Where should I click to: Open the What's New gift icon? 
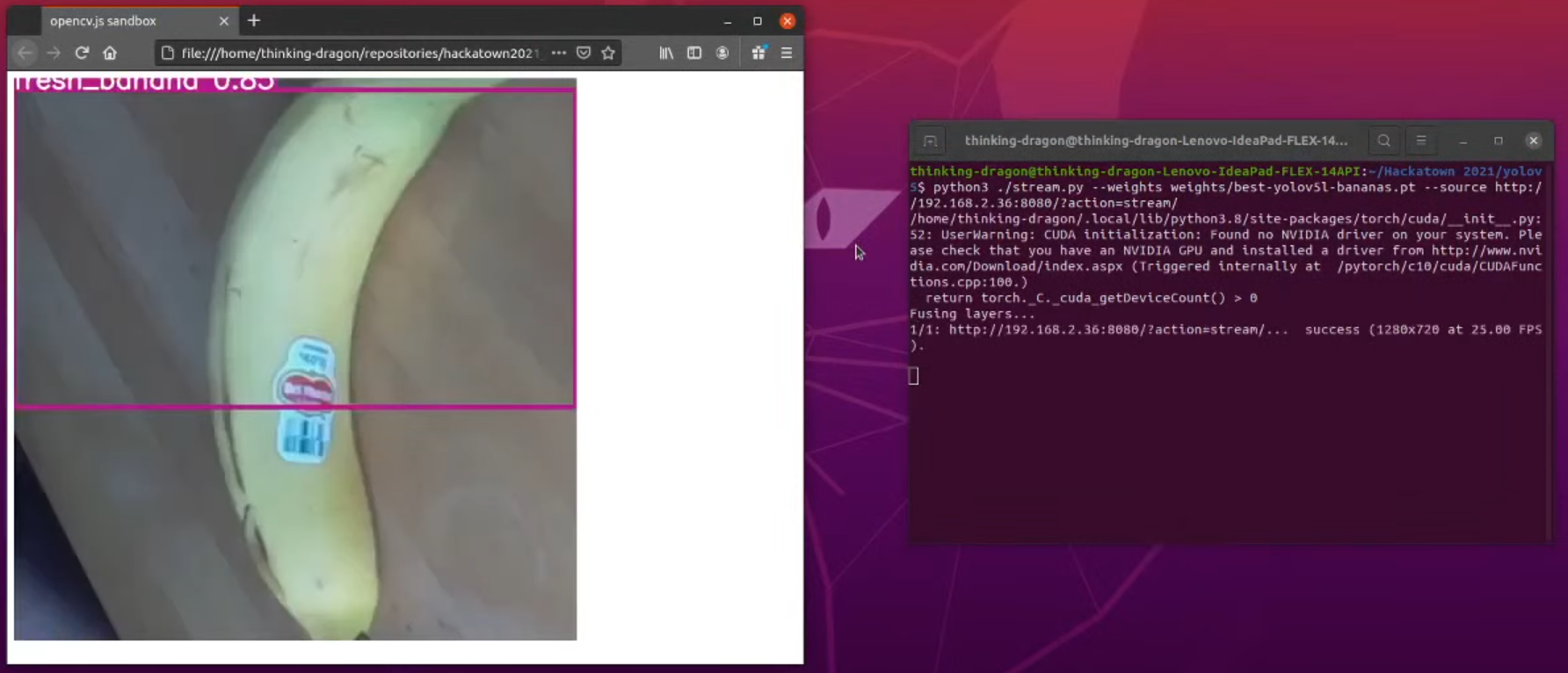pos(759,53)
